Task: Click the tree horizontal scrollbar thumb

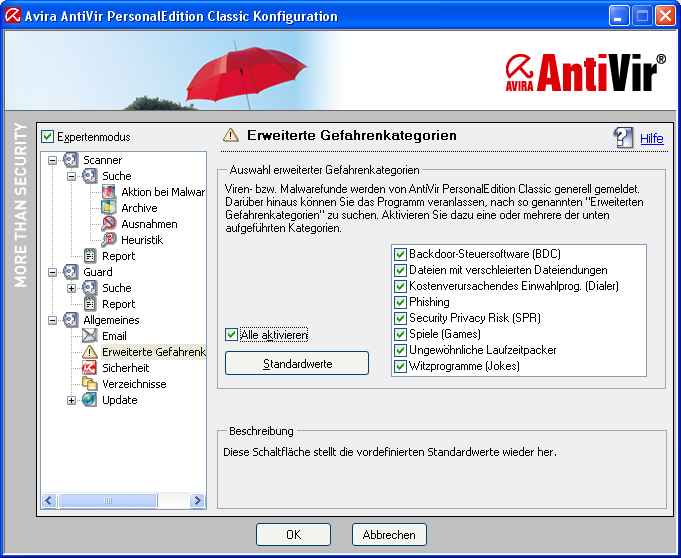Action: [108, 501]
